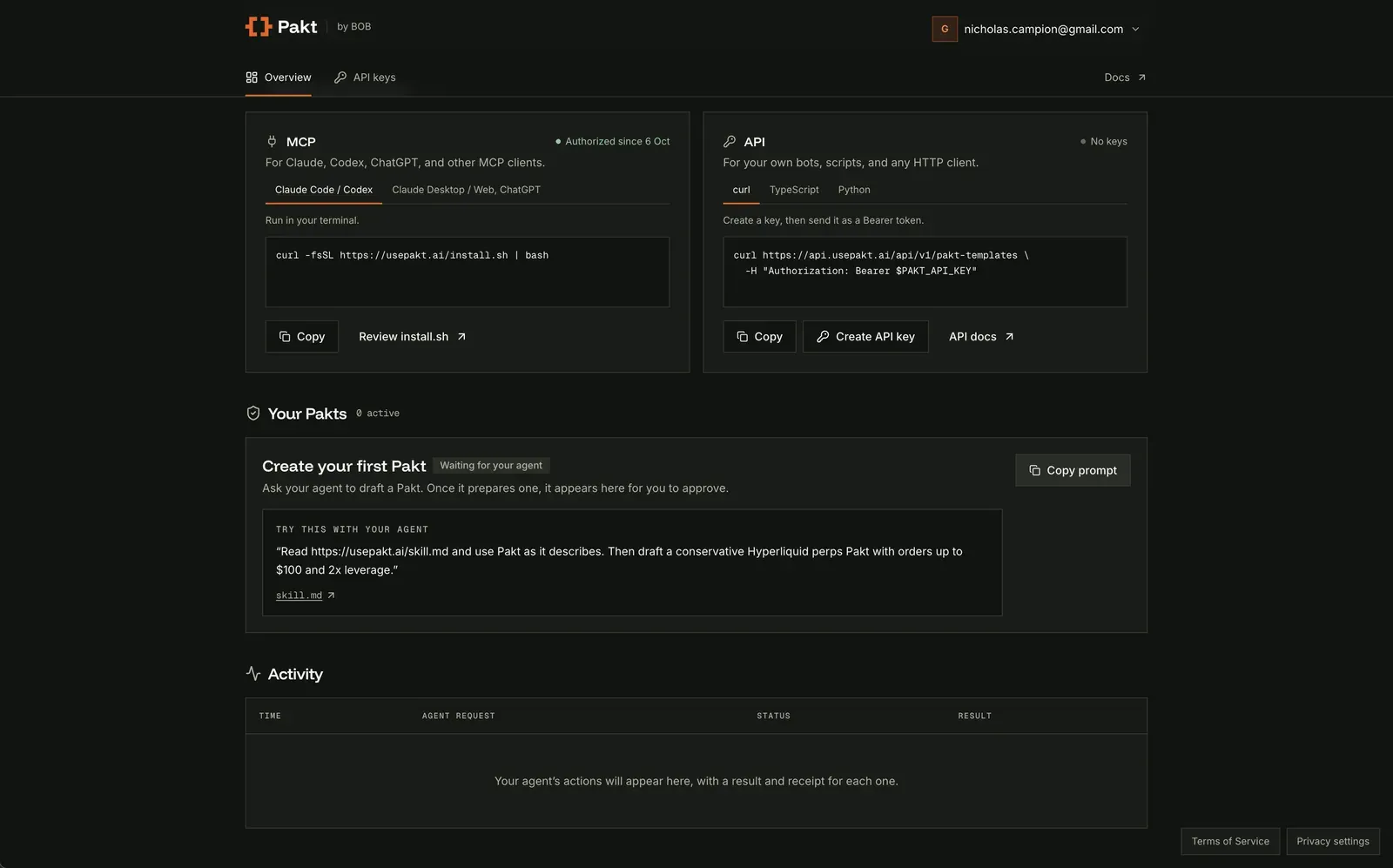
Task: Click the AGENT REQUEST column header
Action: point(459,716)
